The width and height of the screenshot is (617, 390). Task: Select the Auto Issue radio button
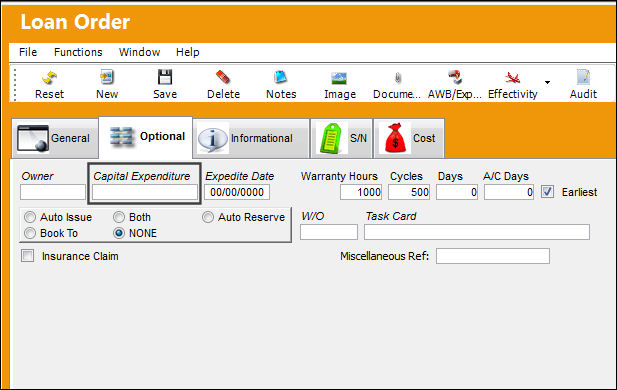pos(30,217)
